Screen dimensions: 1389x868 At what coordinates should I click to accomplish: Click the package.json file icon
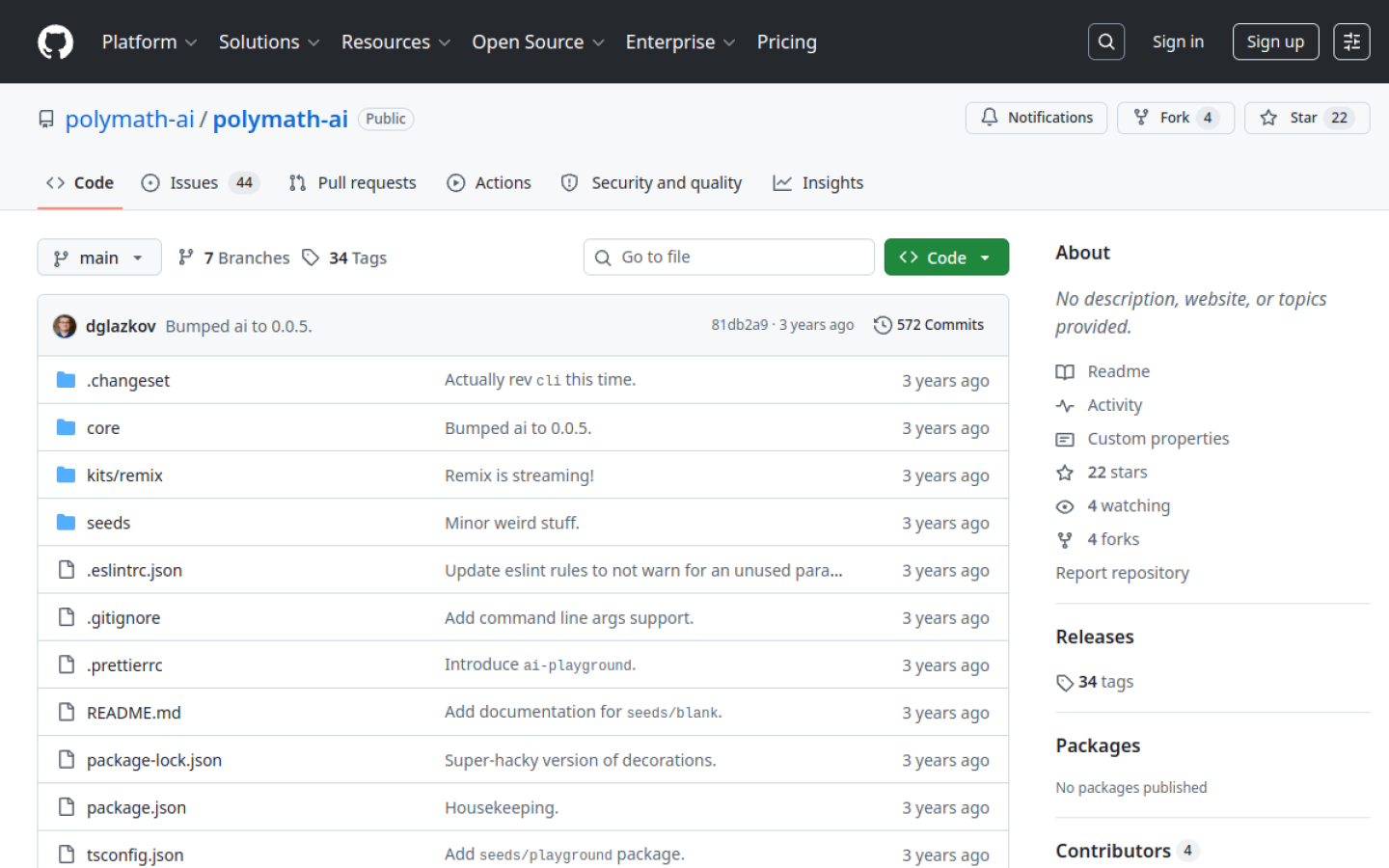[66, 806]
